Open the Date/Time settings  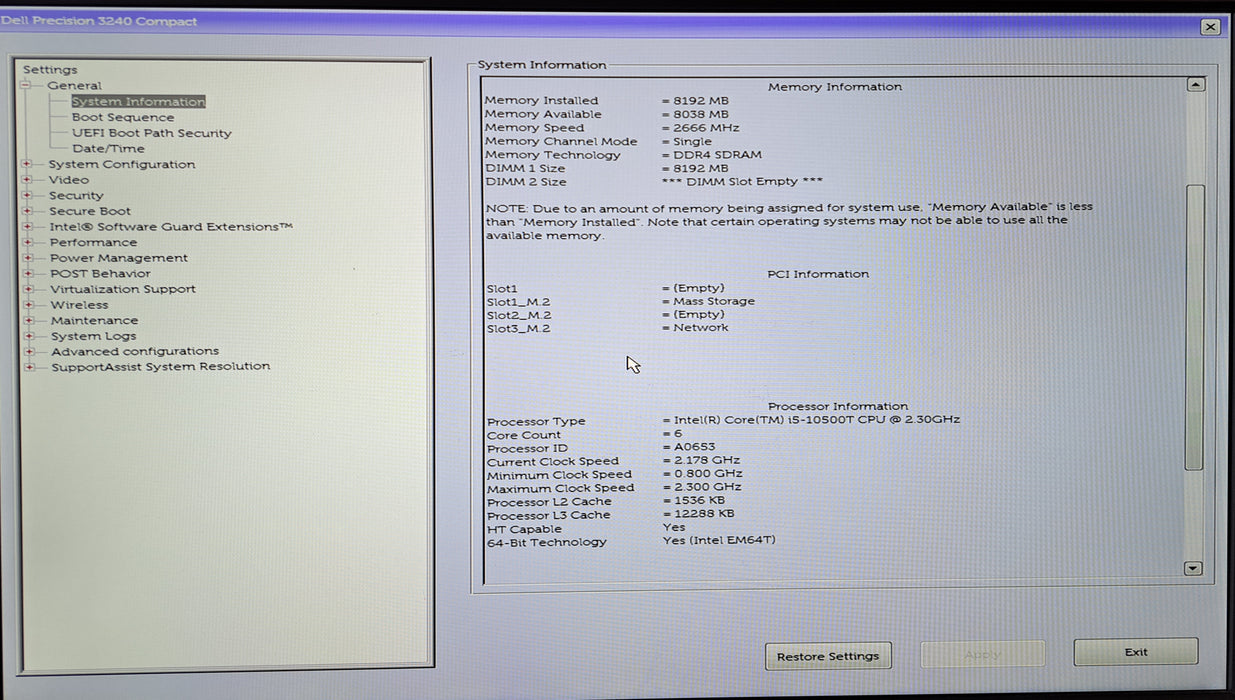108,148
